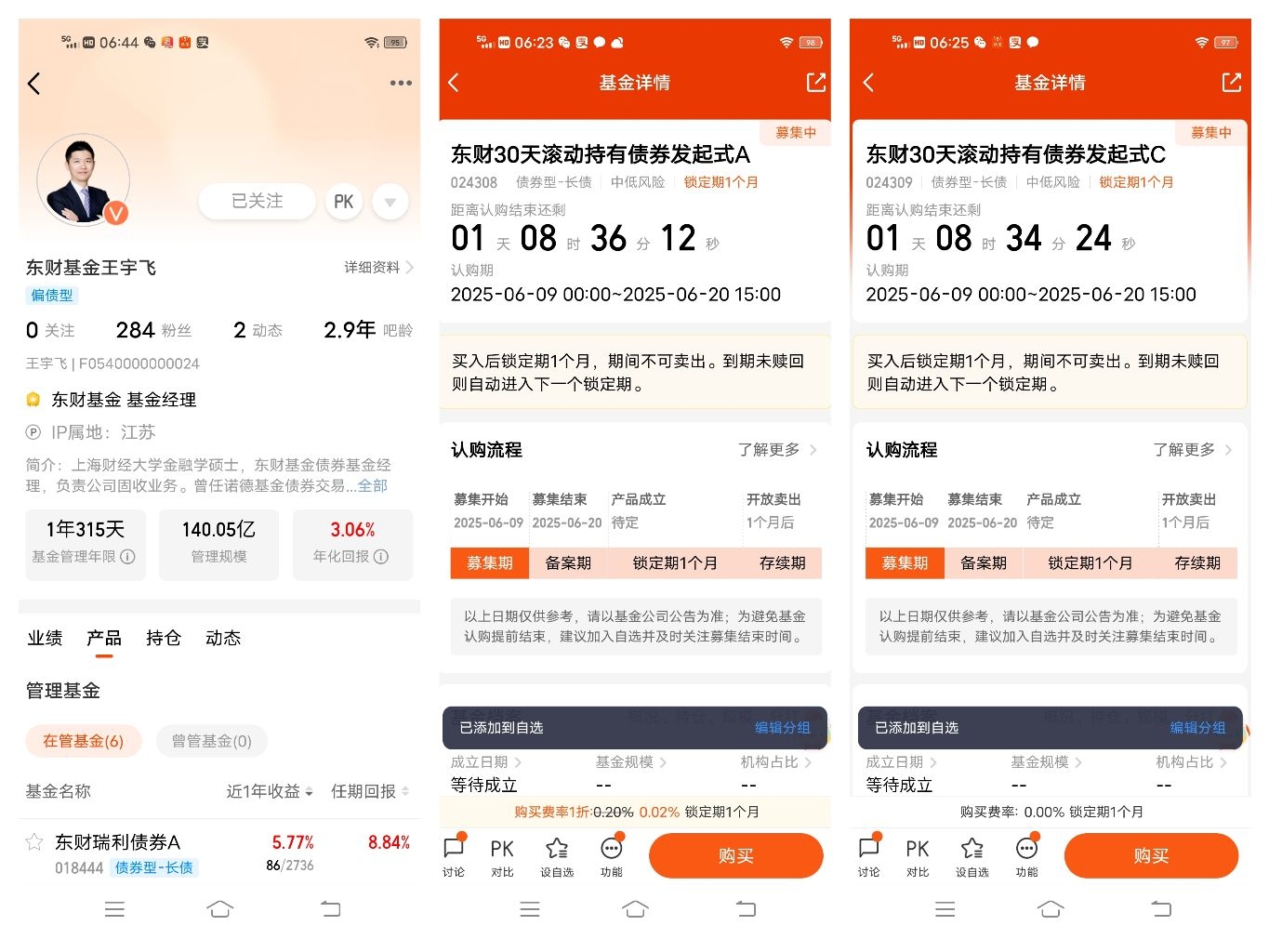Open PK 对比 on 发起式C screen

point(918,856)
